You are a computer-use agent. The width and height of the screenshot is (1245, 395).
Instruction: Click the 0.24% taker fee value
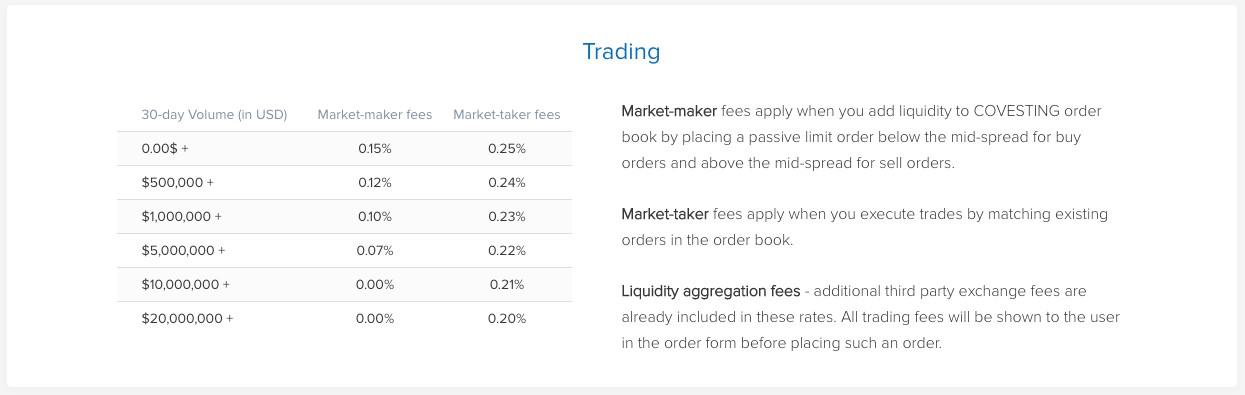(507, 182)
